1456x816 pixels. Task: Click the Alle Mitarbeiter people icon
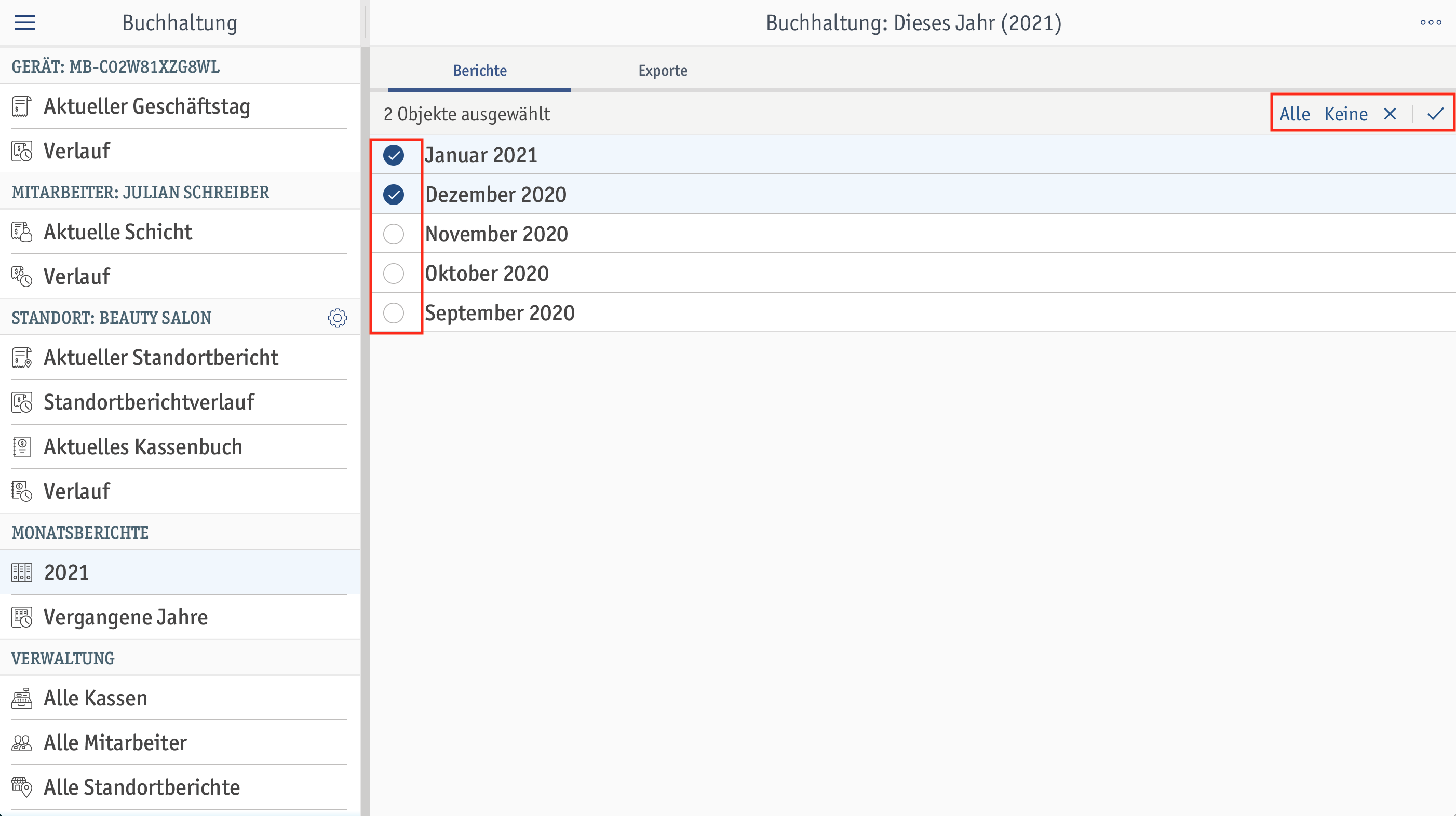[21, 742]
